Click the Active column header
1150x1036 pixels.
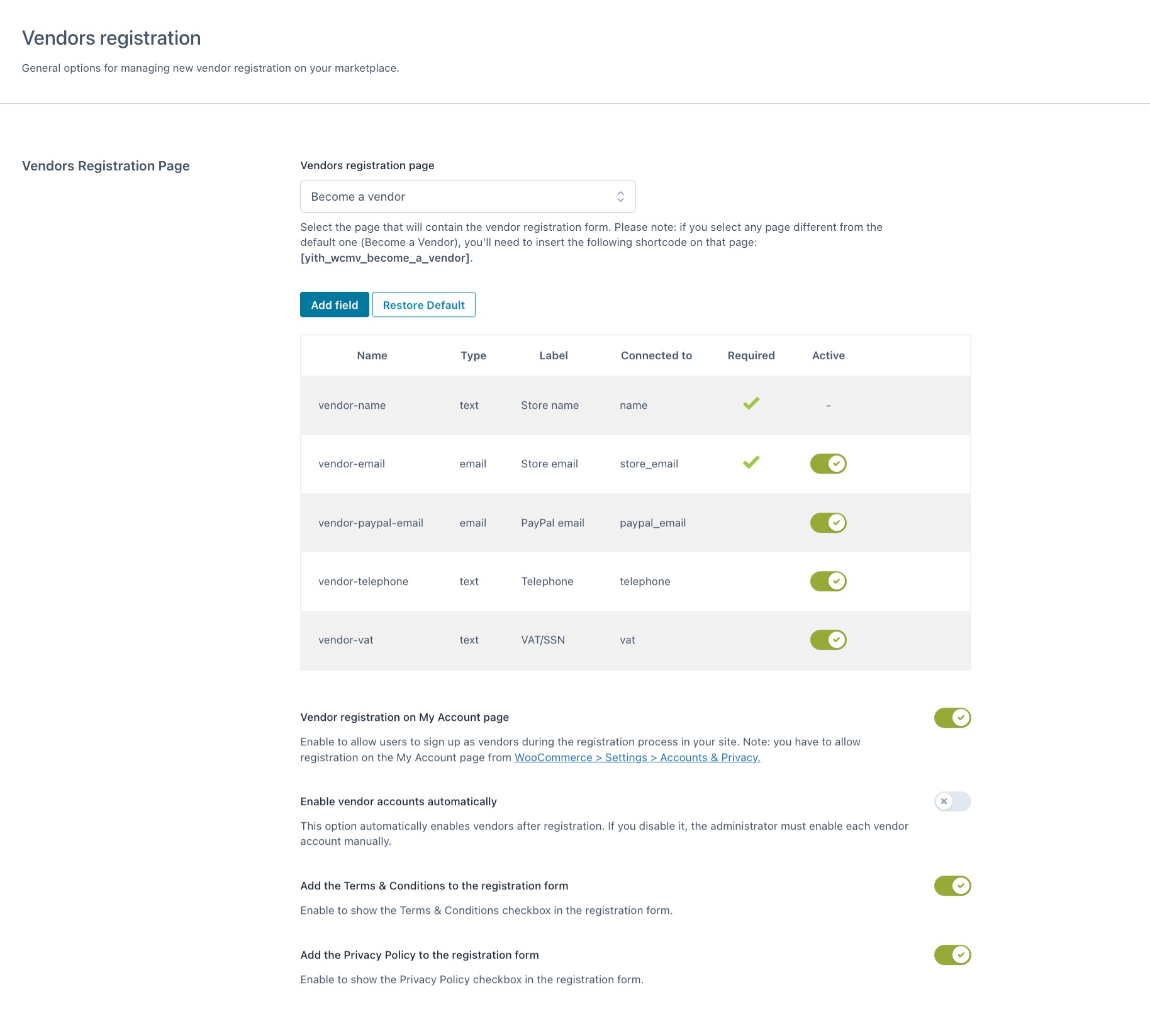pos(828,355)
